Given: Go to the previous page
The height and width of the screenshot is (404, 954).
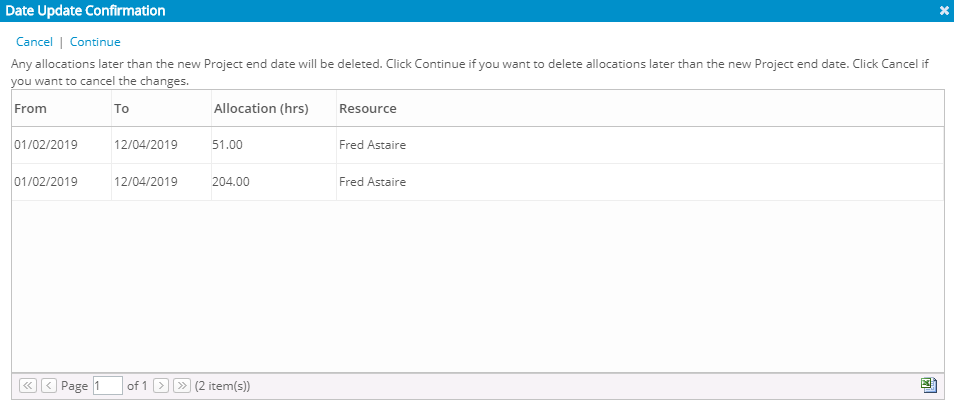Looking at the screenshot, I should (49, 386).
